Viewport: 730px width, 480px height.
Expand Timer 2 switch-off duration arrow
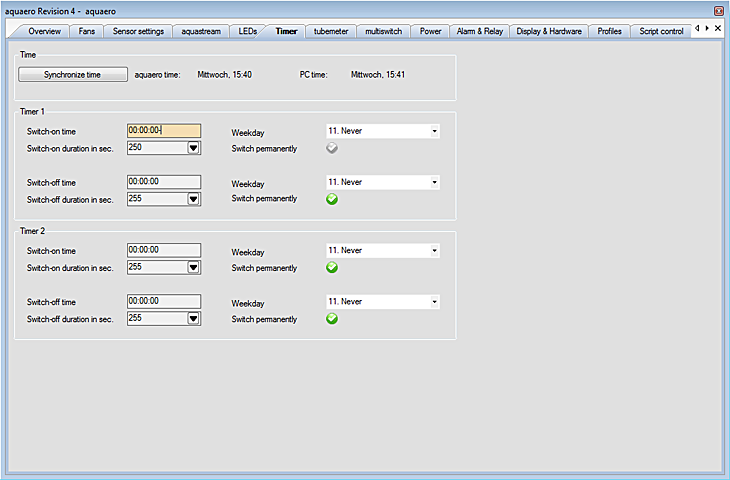(x=194, y=318)
